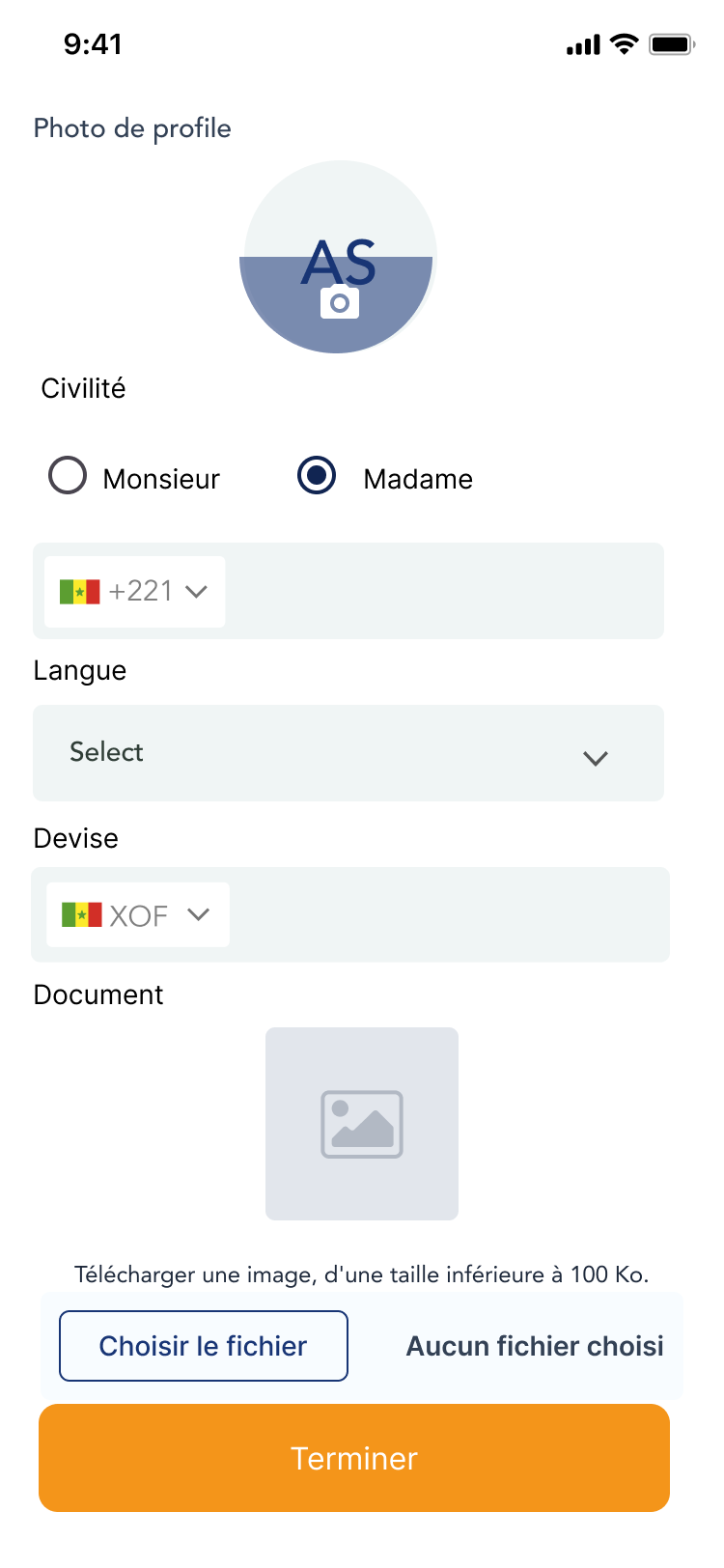Tap the Senegal flag beside +221

tap(79, 591)
